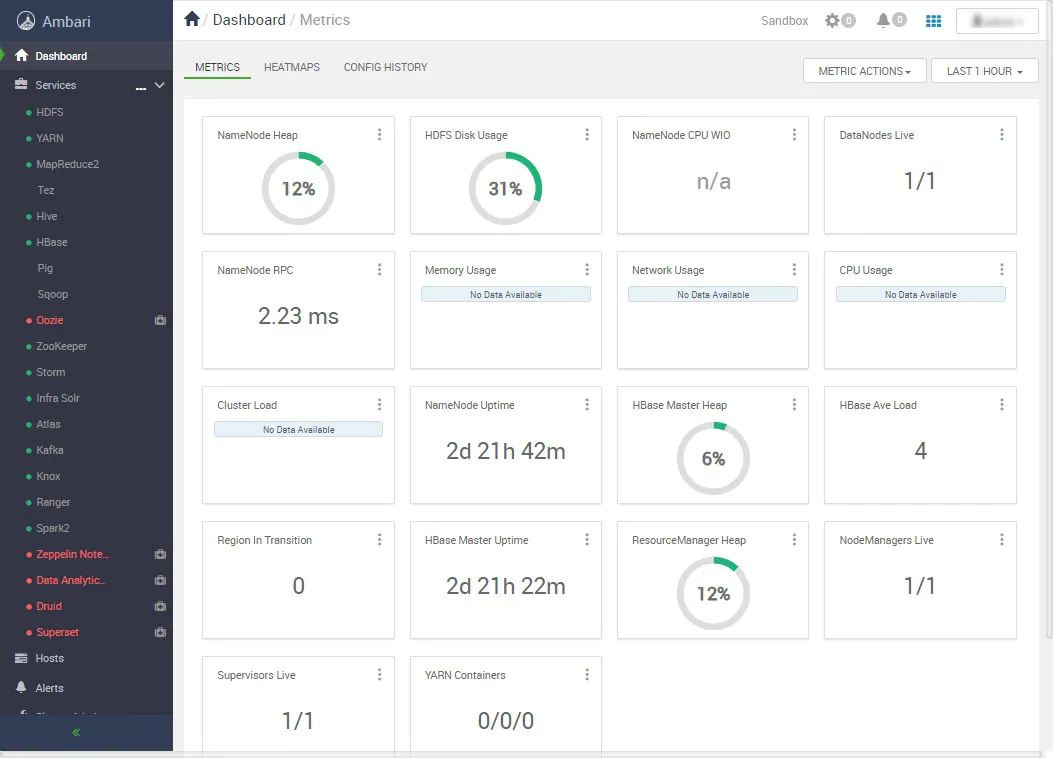Switch to the Metrics tab
Screen dimensions: 1053x758
pos(217,67)
